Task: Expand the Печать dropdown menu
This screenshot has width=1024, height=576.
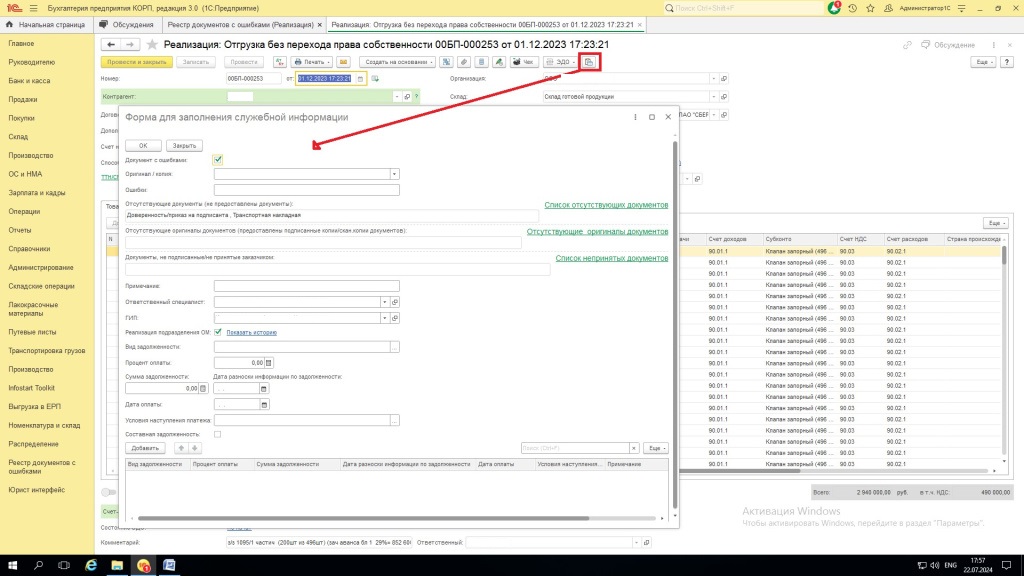Action: [311, 62]
